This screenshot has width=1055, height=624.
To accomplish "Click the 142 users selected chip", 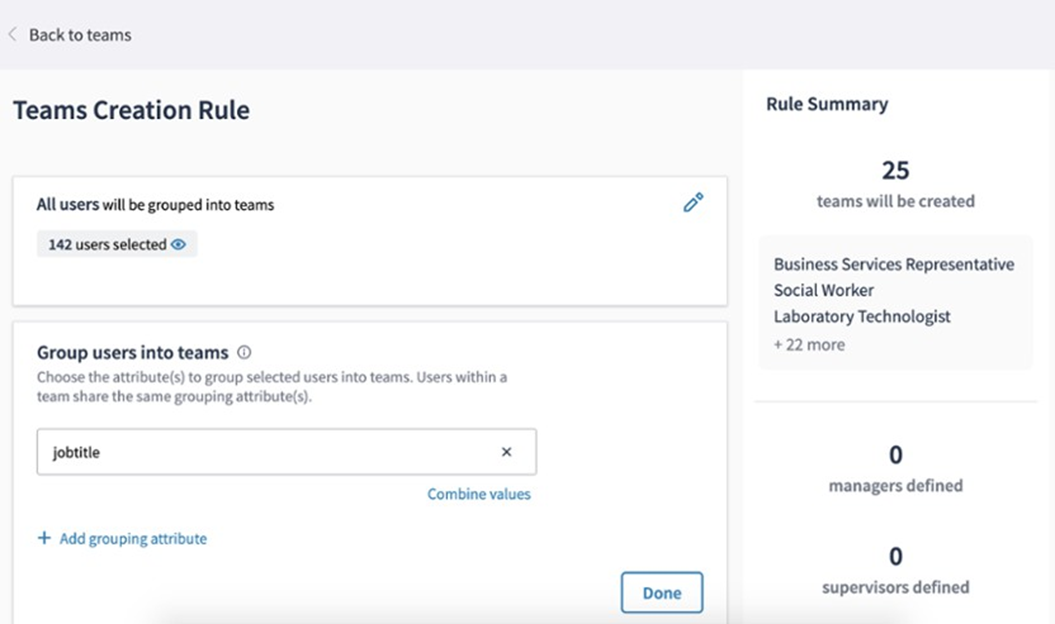I will tap(108, 245).
